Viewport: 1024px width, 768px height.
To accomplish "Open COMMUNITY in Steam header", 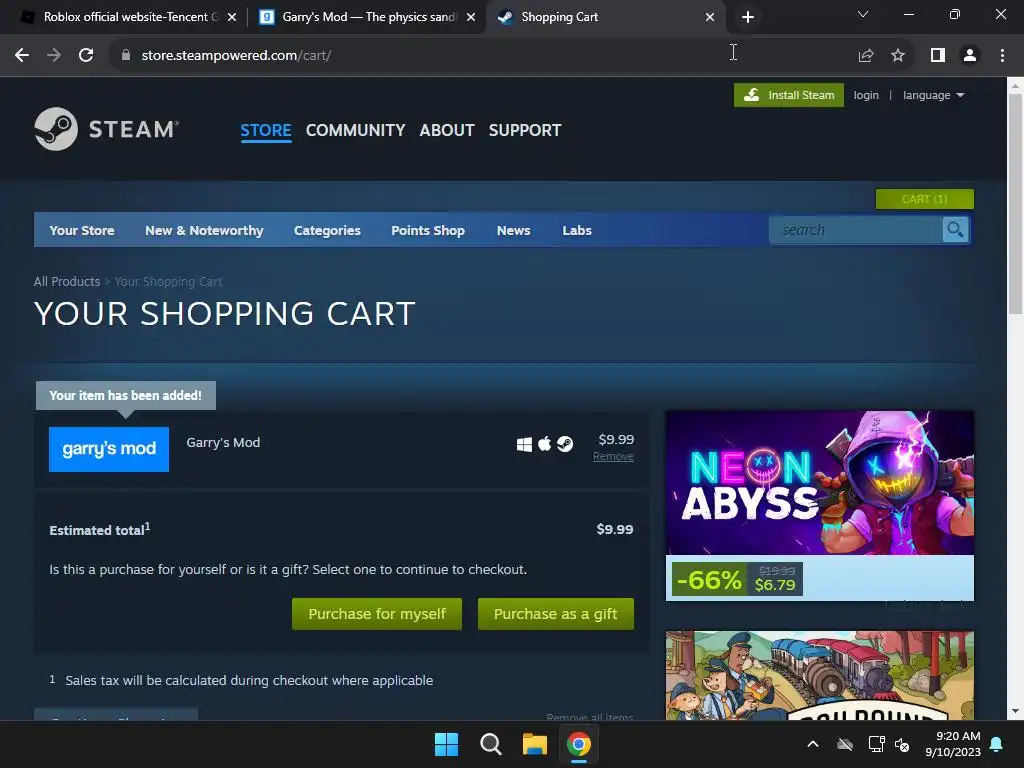I will tap(355, 131).
